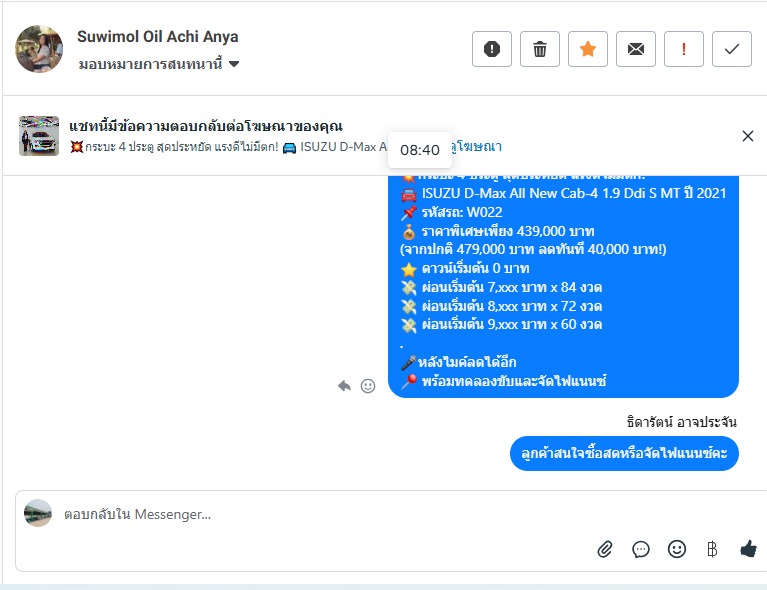Click the page avatar beside reply box
Screen dimensions: 767x590
pos(38,513)
